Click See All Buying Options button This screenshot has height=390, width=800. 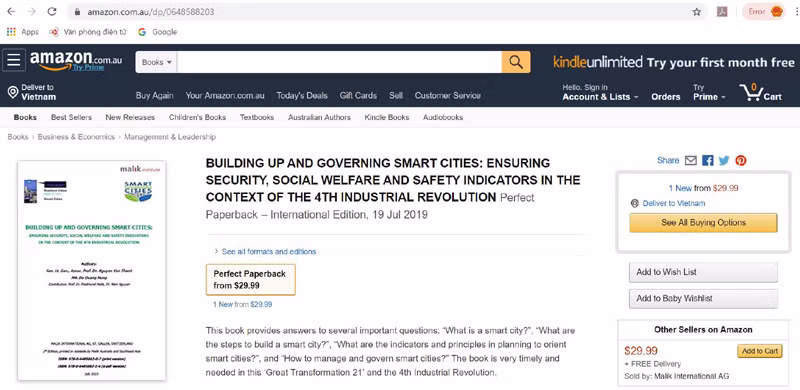(x=703, y=223)
